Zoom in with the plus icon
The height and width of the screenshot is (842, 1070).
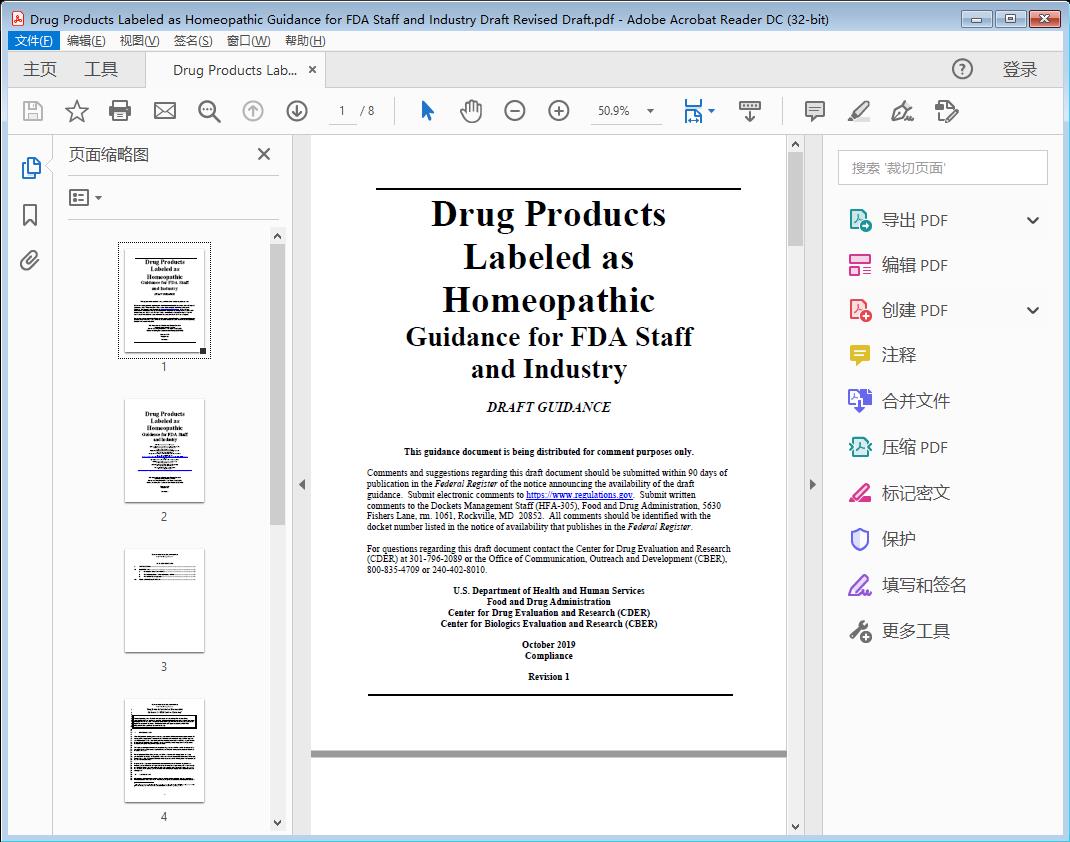559,111
